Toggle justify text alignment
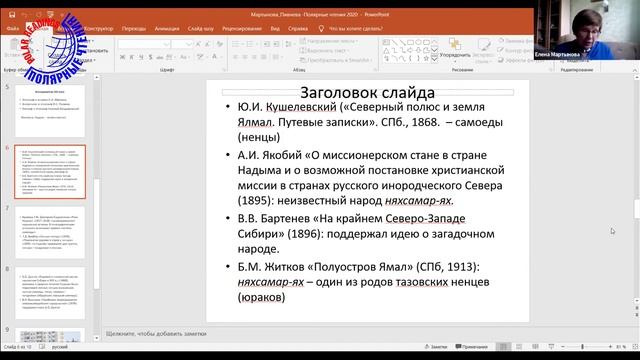Image resolution: width=640 pixels, height=360 pixels. (x=264, y=57)
